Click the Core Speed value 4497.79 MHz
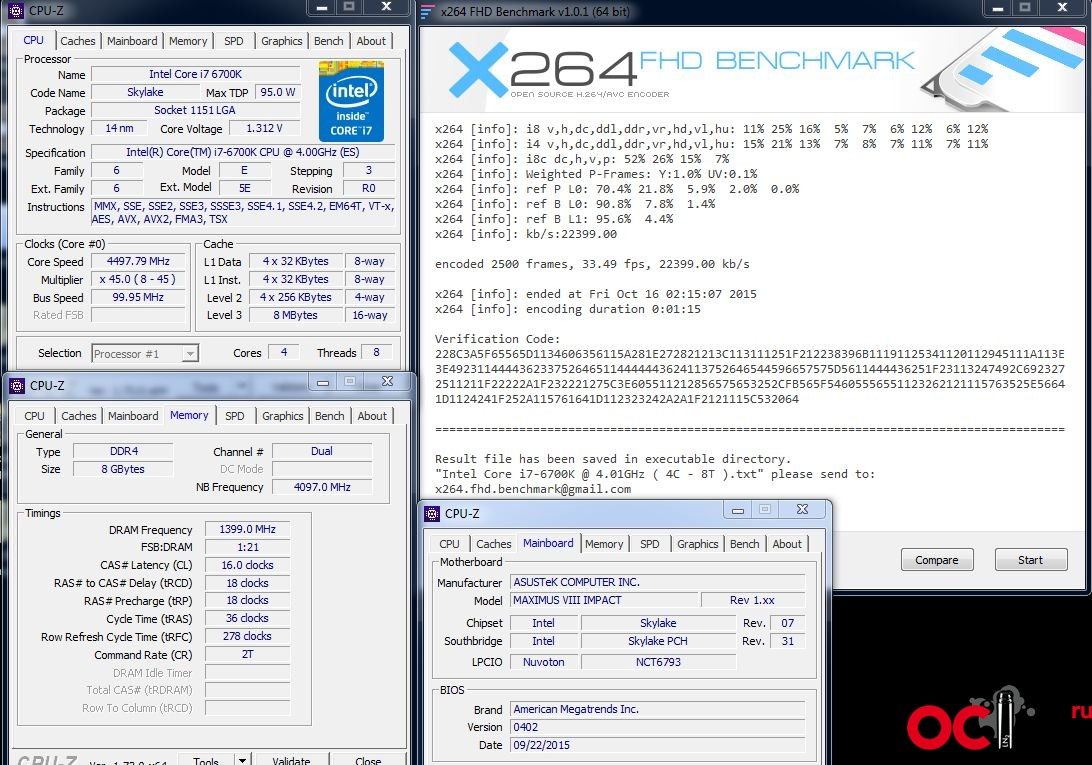This screenshot has height=765, width=1092. [x=138, y=261]
